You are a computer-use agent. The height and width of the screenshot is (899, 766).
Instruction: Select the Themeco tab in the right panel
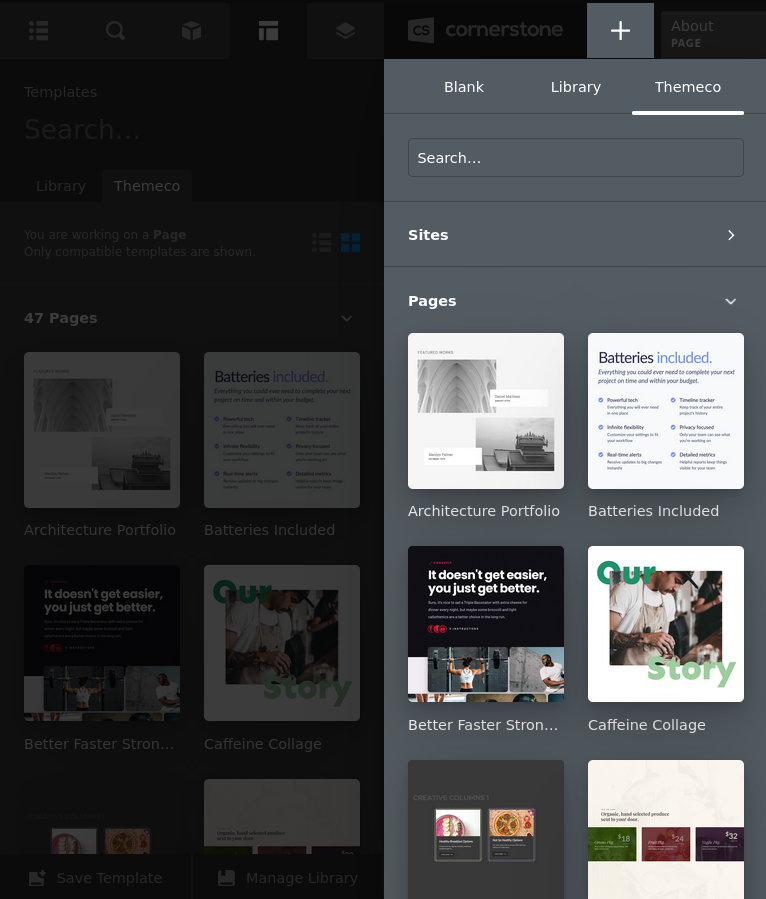(x=687, y=87)
